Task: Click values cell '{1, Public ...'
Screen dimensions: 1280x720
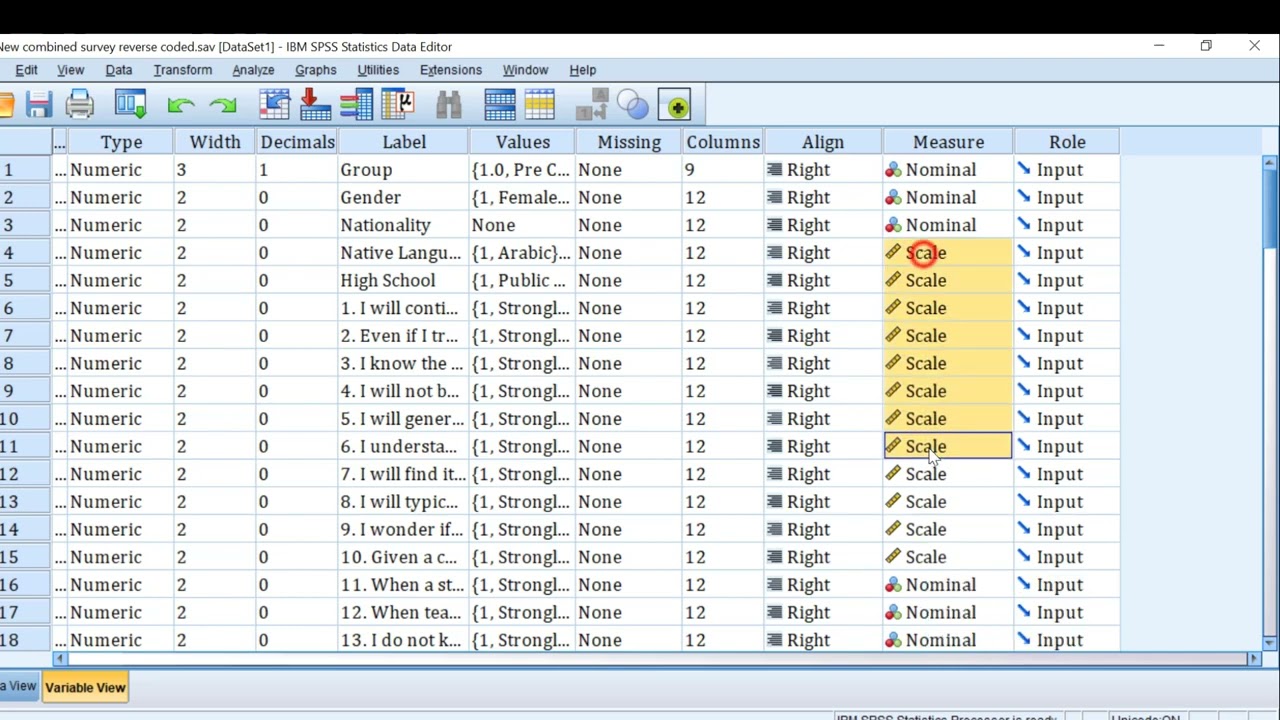Action: click(x=522, y=281)
